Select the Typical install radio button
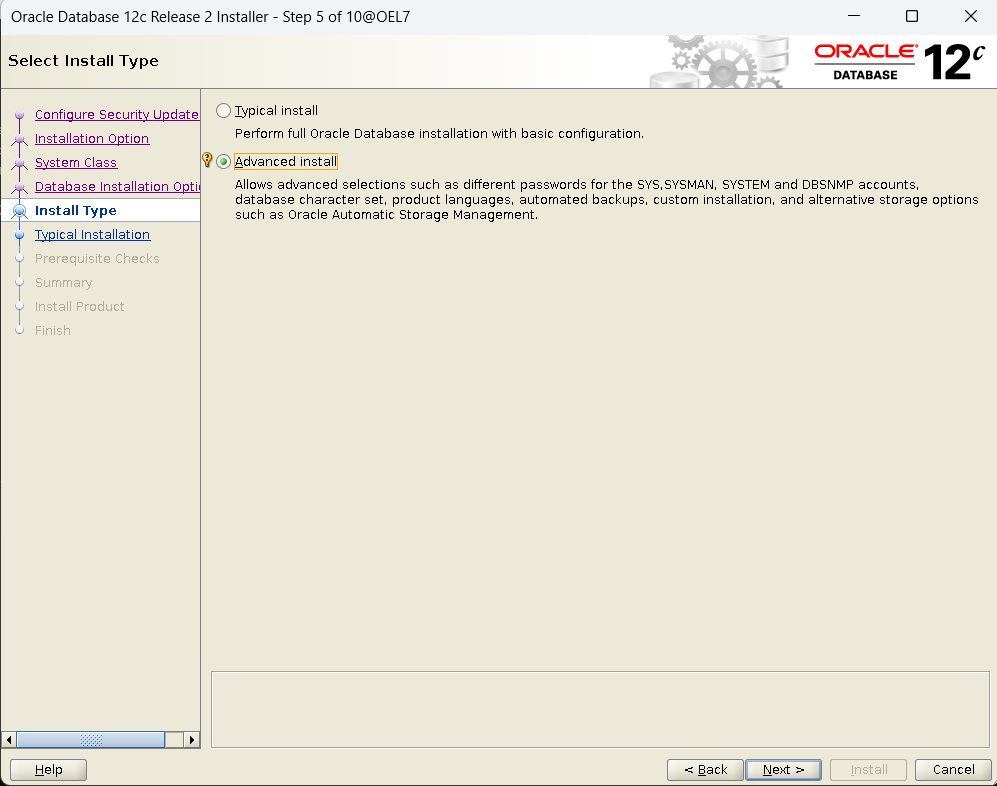Image resolution: width=997 pixels, height=786 pixels. point(223,111)
